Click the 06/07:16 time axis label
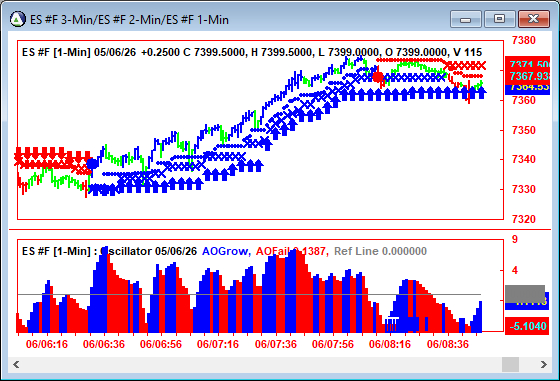 point(218,344)
